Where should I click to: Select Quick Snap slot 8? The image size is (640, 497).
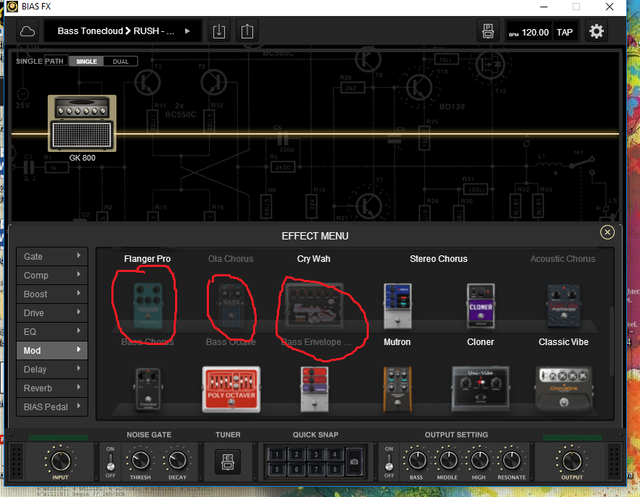335,469
